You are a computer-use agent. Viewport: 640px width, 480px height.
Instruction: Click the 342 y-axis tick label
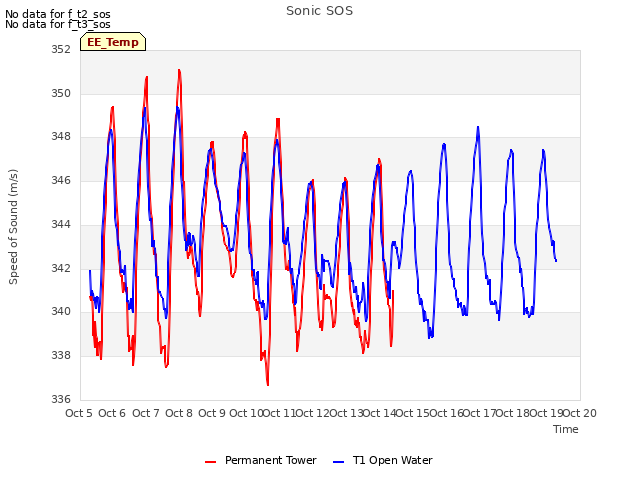[x=61, y=268]
